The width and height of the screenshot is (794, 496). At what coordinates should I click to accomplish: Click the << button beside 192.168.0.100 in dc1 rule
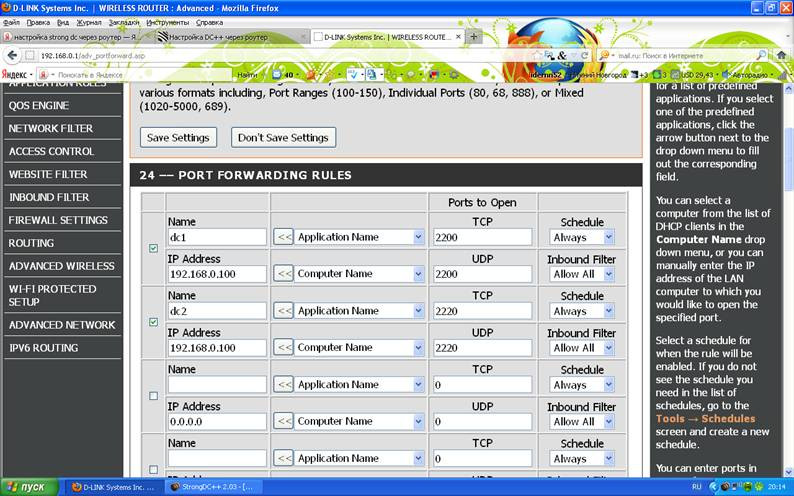284,273
